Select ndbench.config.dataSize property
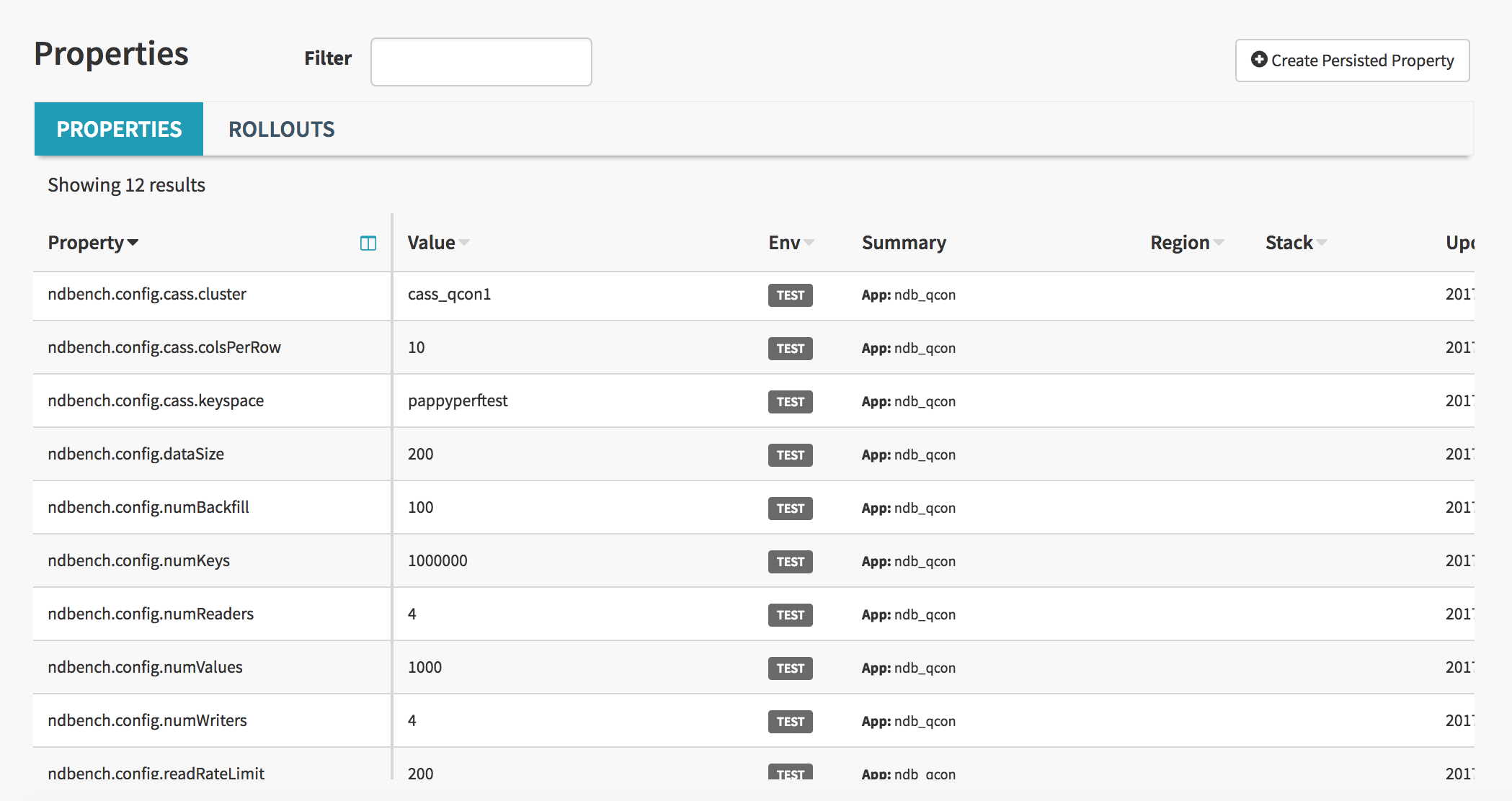1512x801 pixels. click(x=135, y=454)
